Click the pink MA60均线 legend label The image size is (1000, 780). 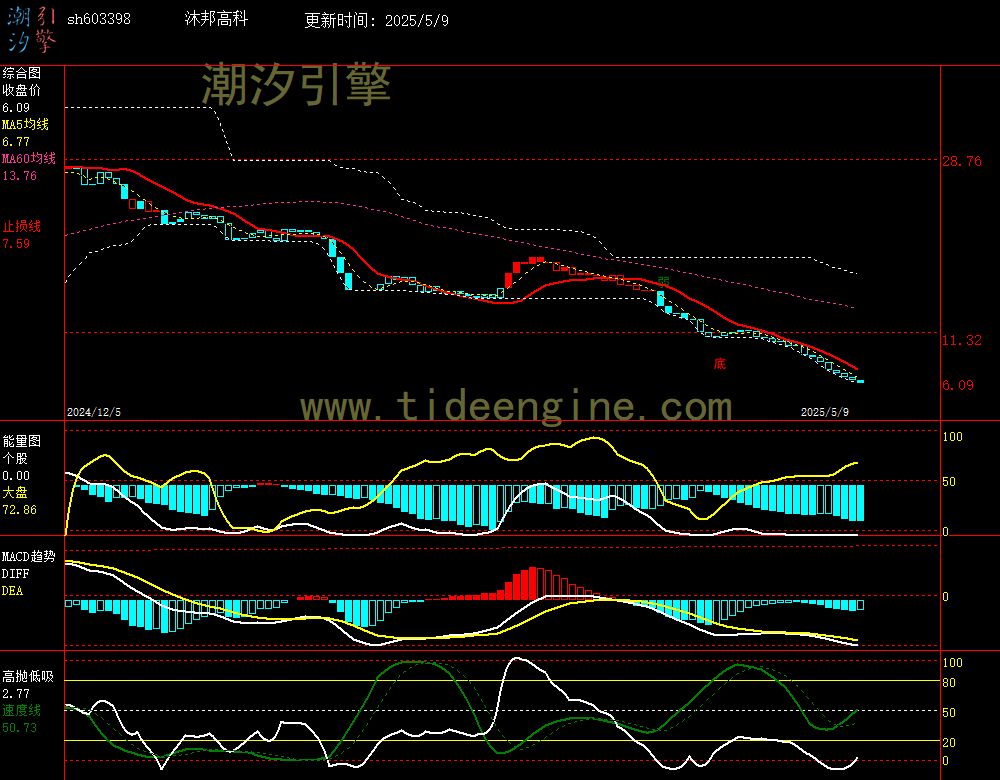pyautogui.click(x=29, y=158)
